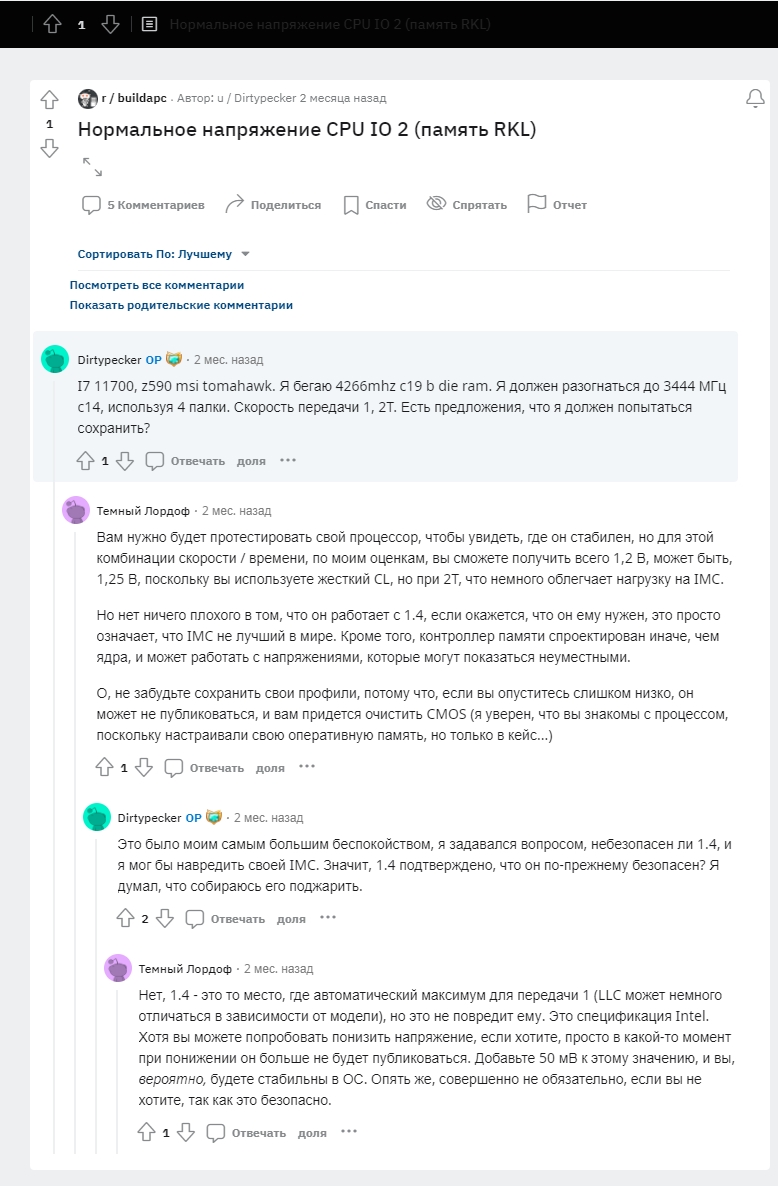Downvote the post in the top black bar
The width and height of the screenshot is (778, 1186).
(x=111, y=24)
